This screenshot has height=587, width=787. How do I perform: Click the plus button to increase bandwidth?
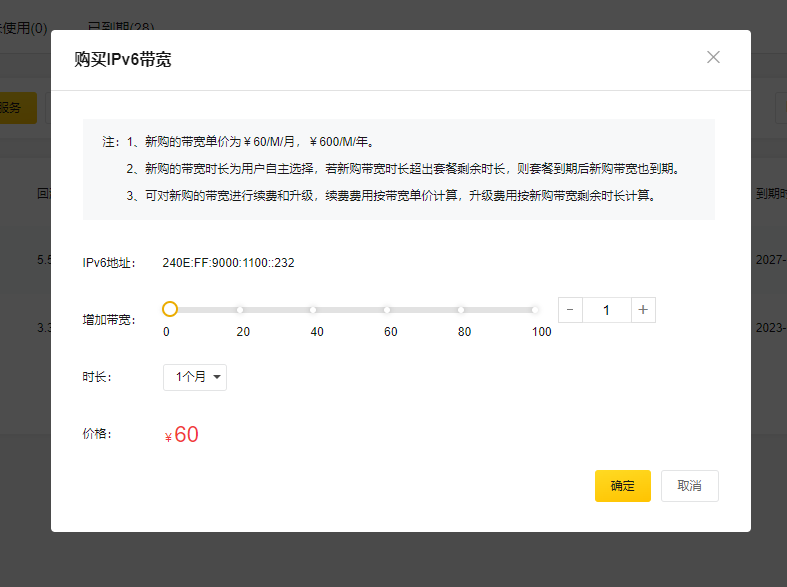[643, 310]
